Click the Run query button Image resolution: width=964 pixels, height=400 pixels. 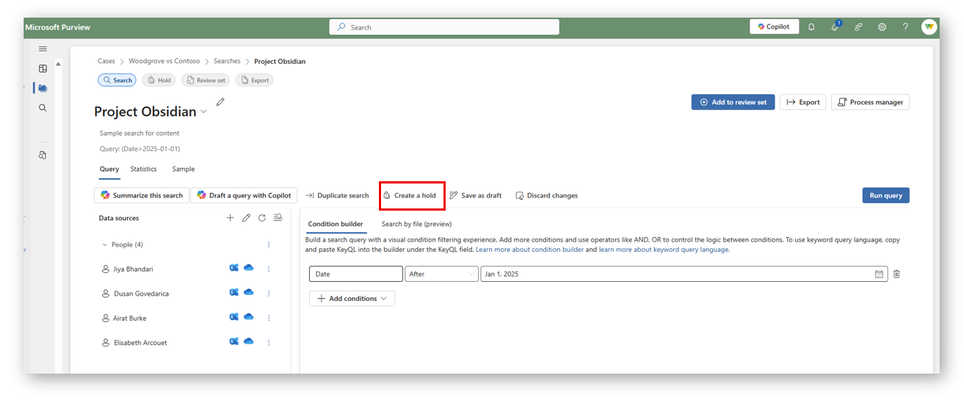(885, 195)
